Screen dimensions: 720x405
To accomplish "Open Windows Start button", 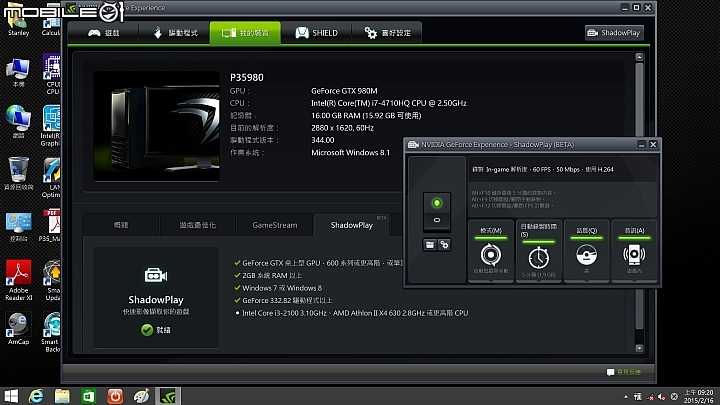I will click(11, 396).
